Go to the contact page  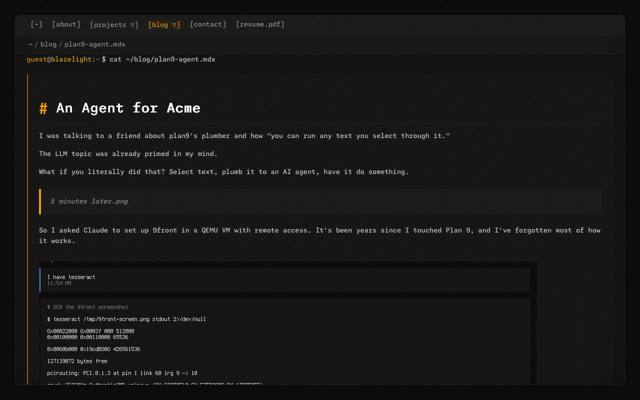(208, 24)
